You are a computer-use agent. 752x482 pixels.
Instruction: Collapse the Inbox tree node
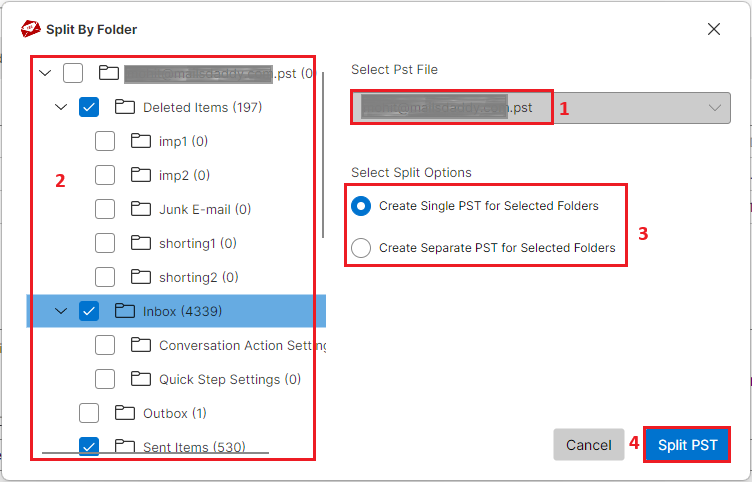coord(61,311)
